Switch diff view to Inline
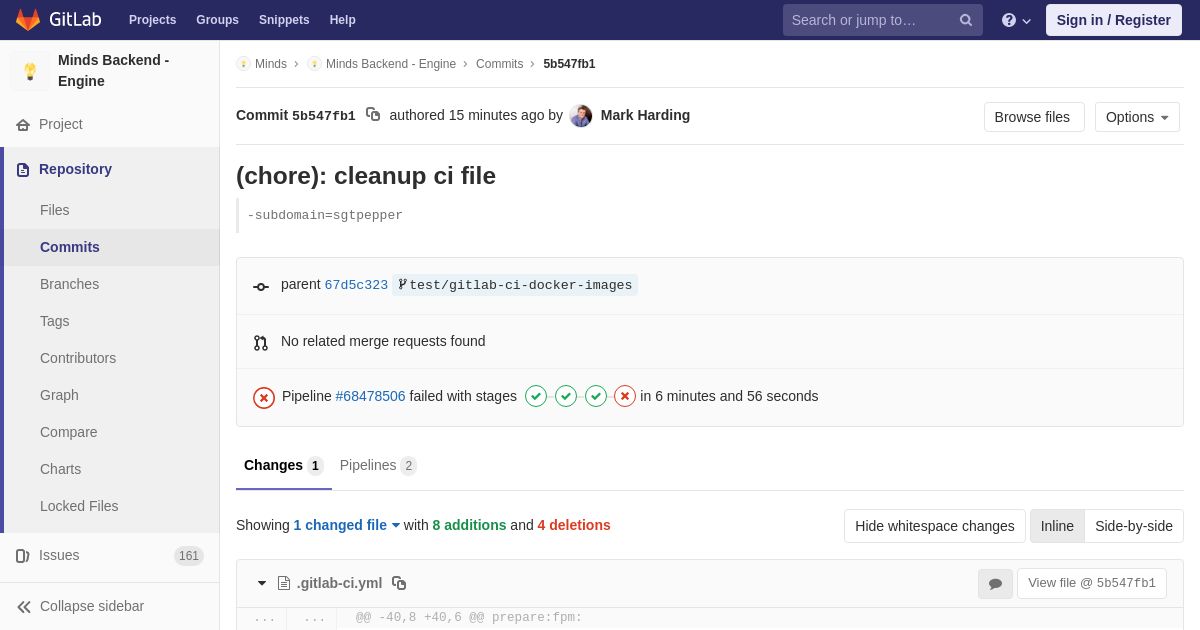Screen dimensions: 1200x630 [1057, 526]
